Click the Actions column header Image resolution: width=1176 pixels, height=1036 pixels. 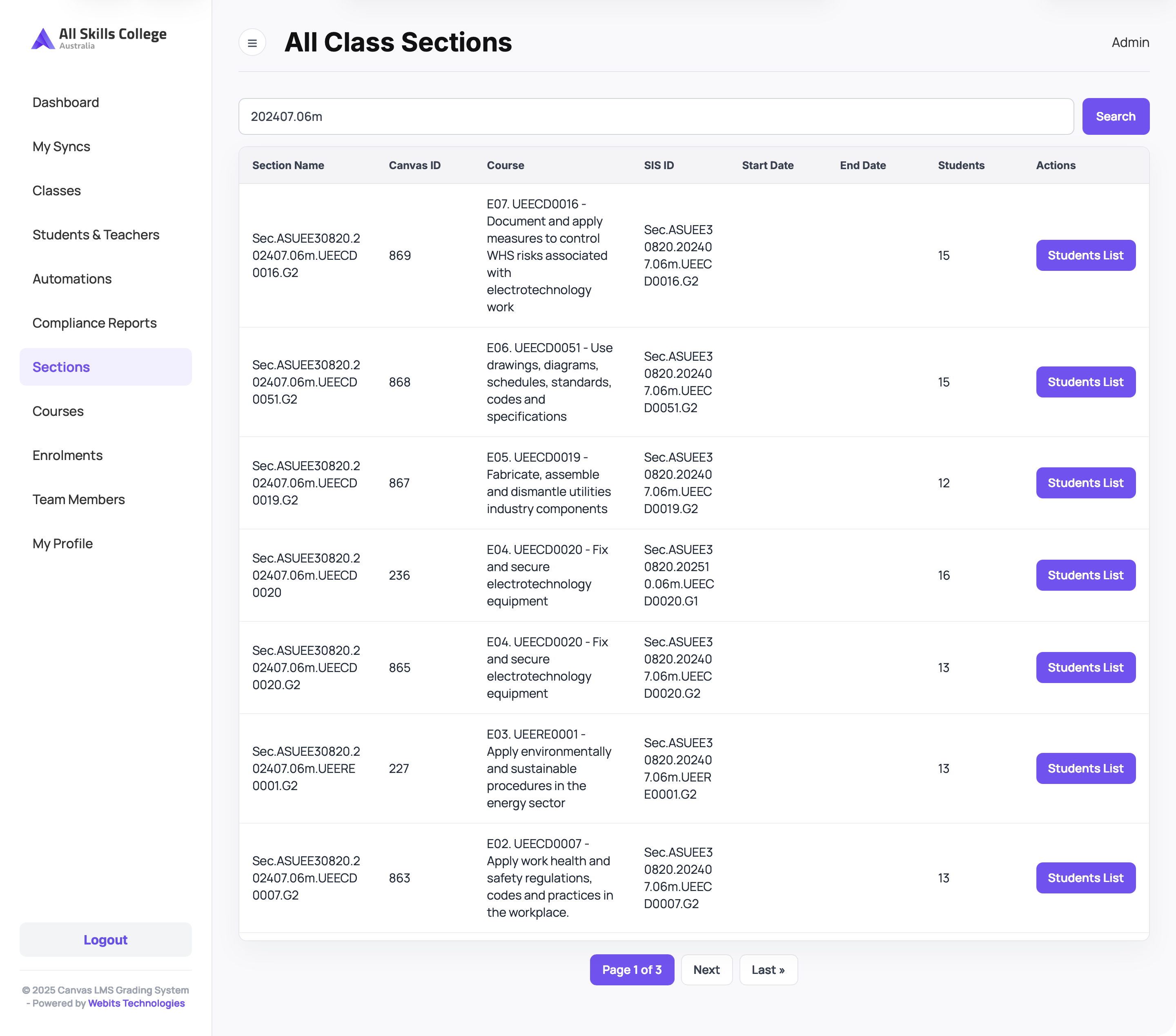click(1056, 165)
